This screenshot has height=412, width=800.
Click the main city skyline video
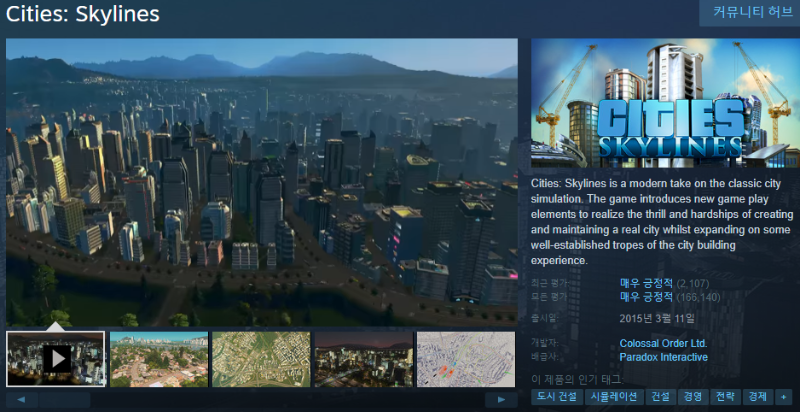262,182
